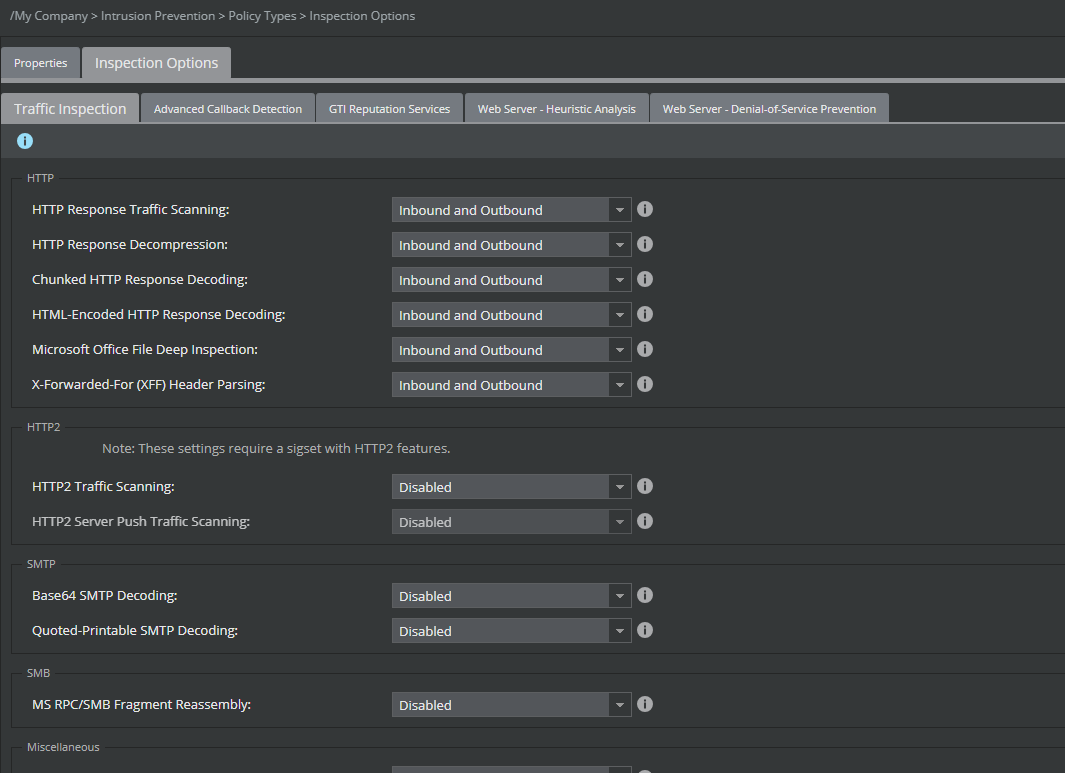Image resolution: width=1065 pixels, height=773 pixels.
Task: Open Chunked HTTP Response Decoding dropdown
Action: coord(511,280)
